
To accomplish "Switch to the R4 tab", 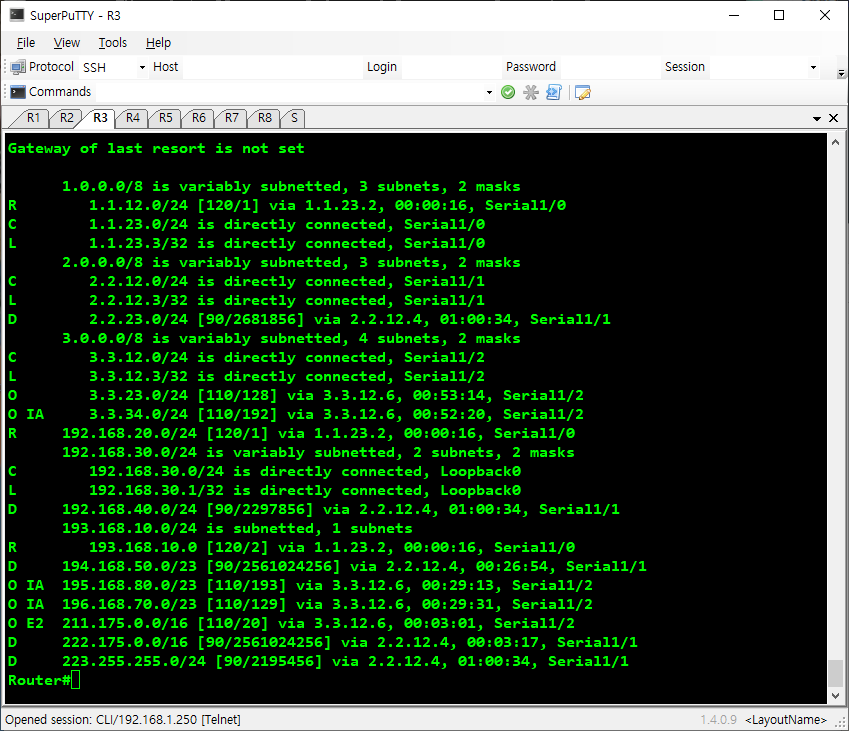I will [x=132, y=118].
